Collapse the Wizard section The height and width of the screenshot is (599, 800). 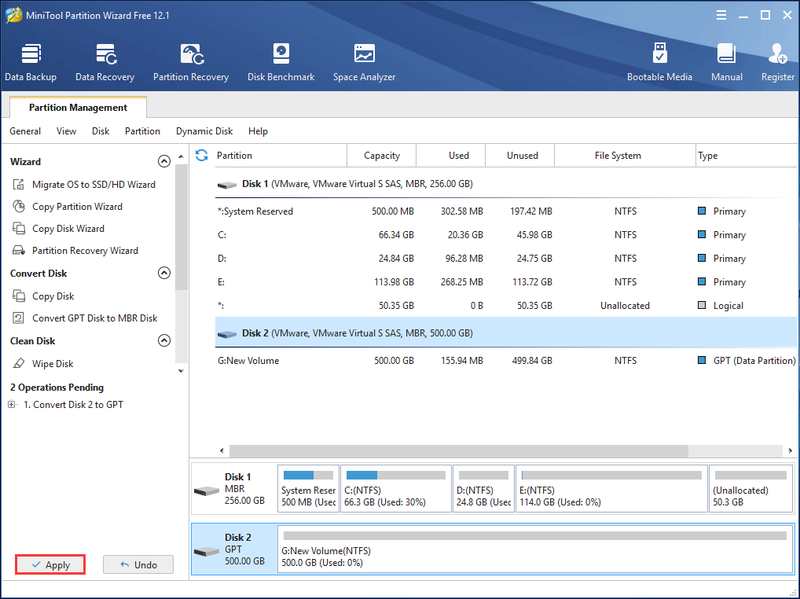point(164,161)
